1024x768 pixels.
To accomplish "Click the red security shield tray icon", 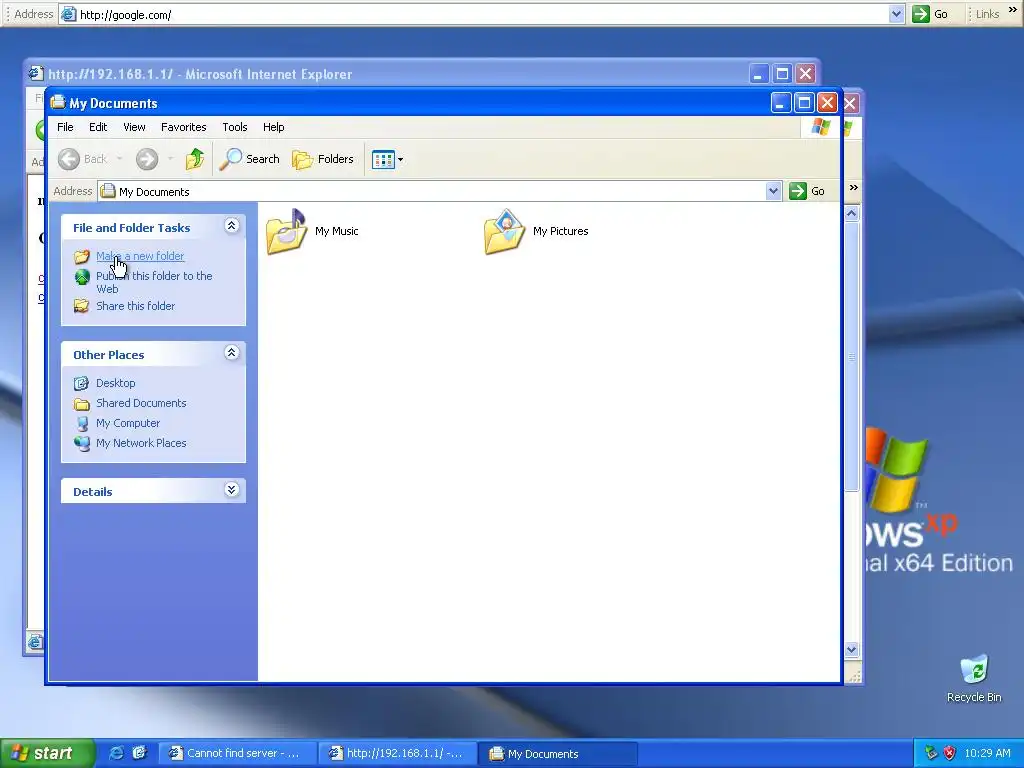I will [x=949, y=753].
